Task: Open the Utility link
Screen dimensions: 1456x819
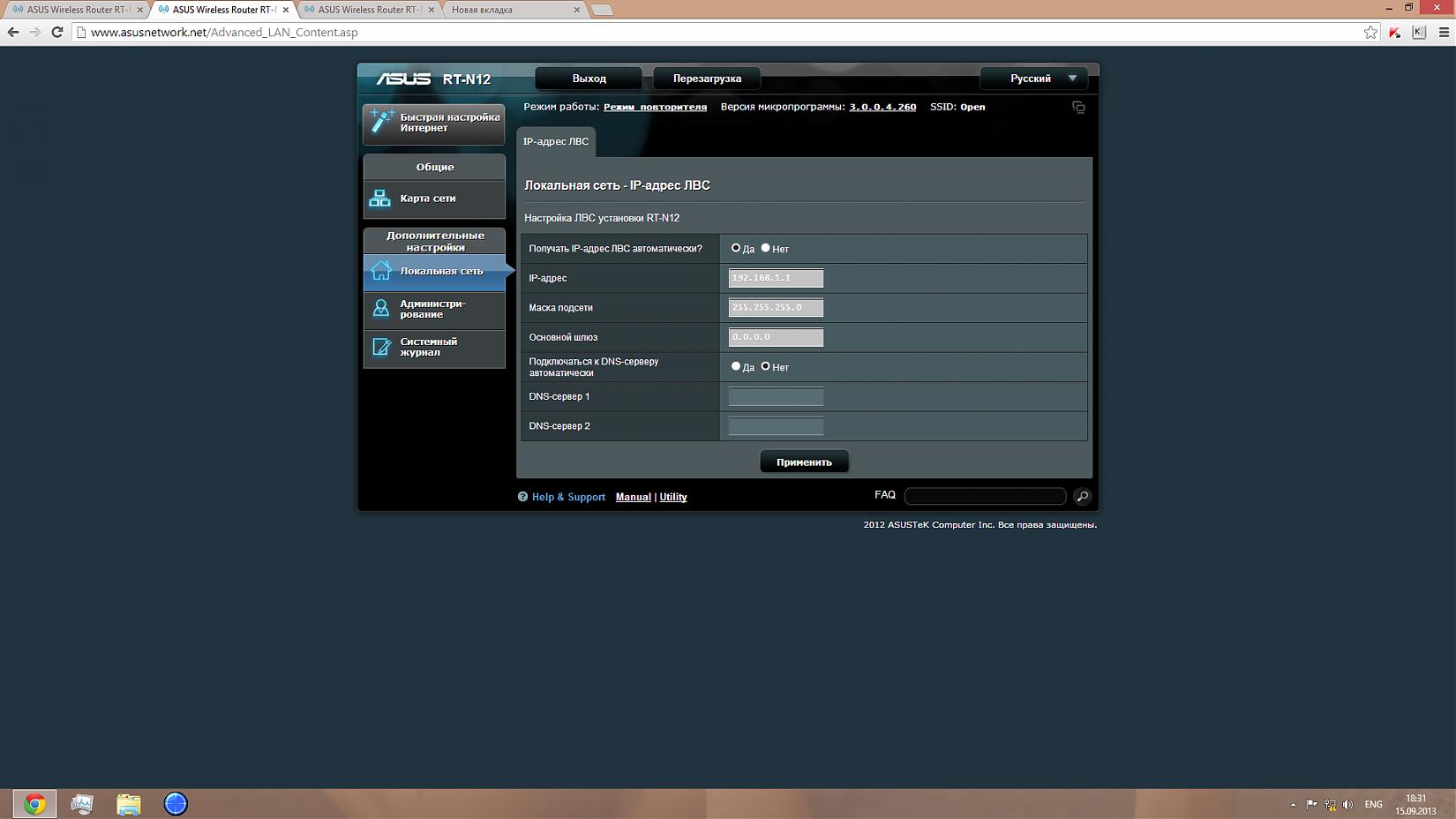Action: (673, 497)
